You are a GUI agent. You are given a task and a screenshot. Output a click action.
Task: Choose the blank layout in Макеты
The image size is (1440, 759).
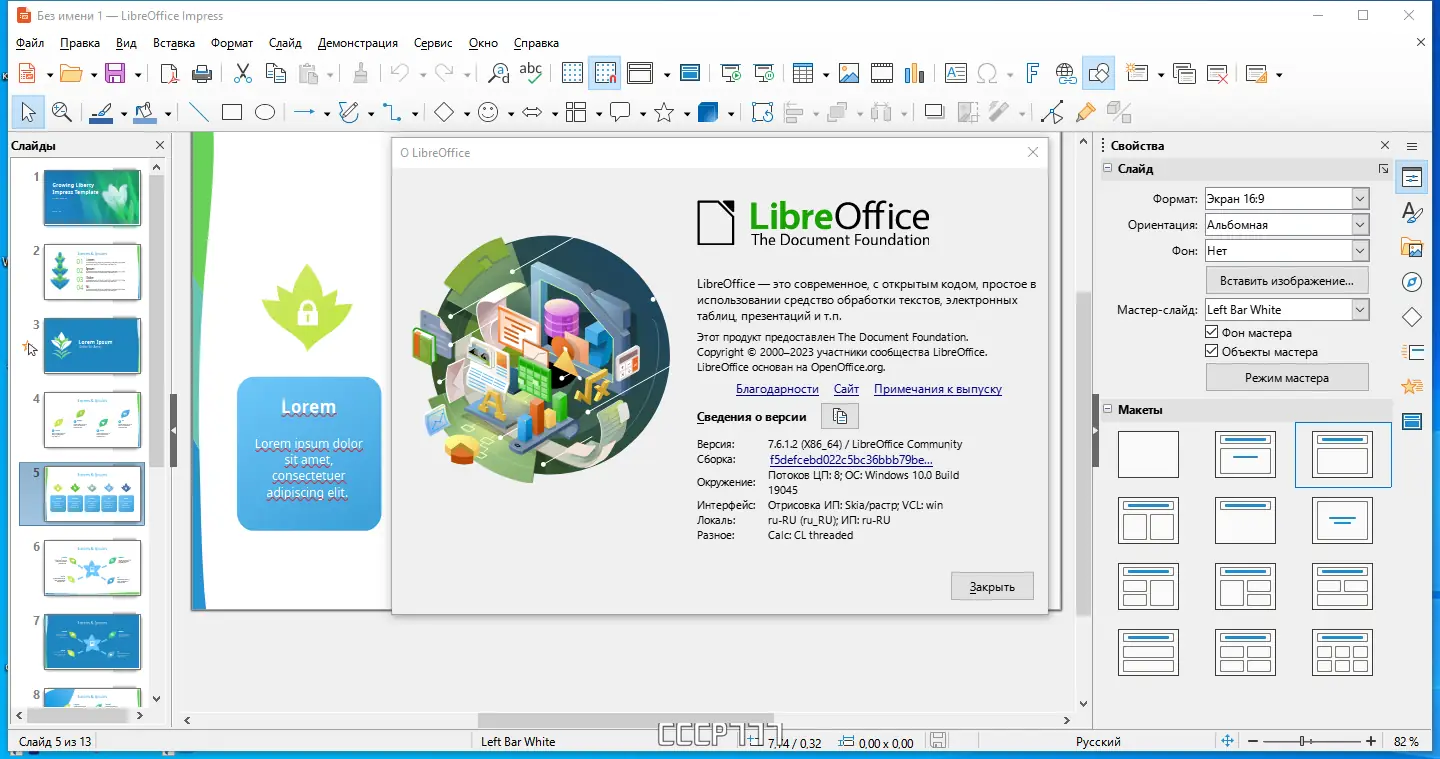coord(1148,454)
